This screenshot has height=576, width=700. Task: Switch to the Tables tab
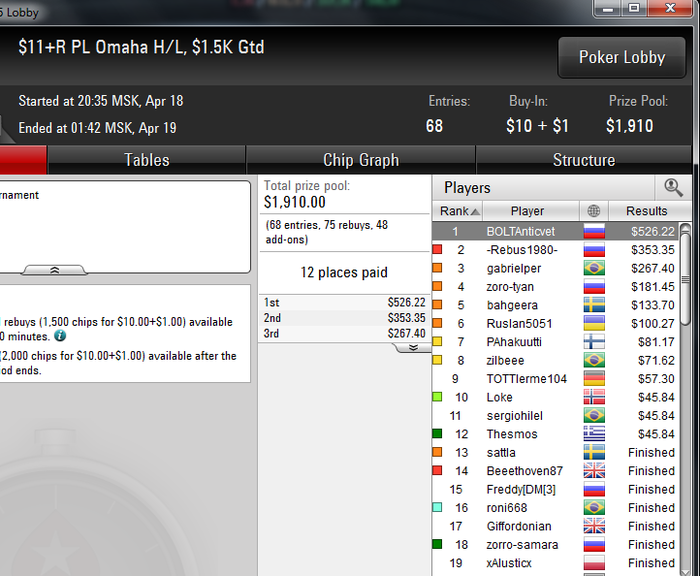click(x=146, y=160)
